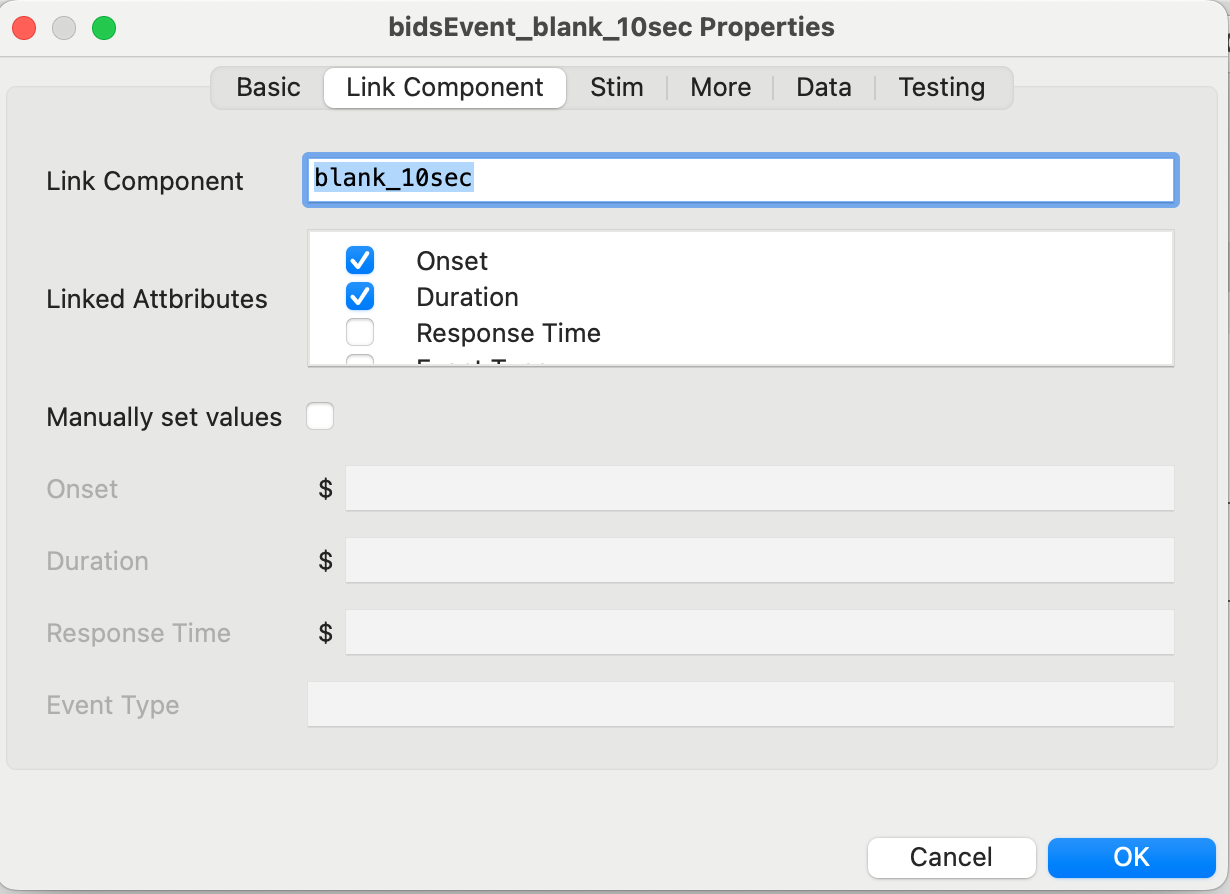Uncheck the Onset linked attribute

tap(360, 261)
